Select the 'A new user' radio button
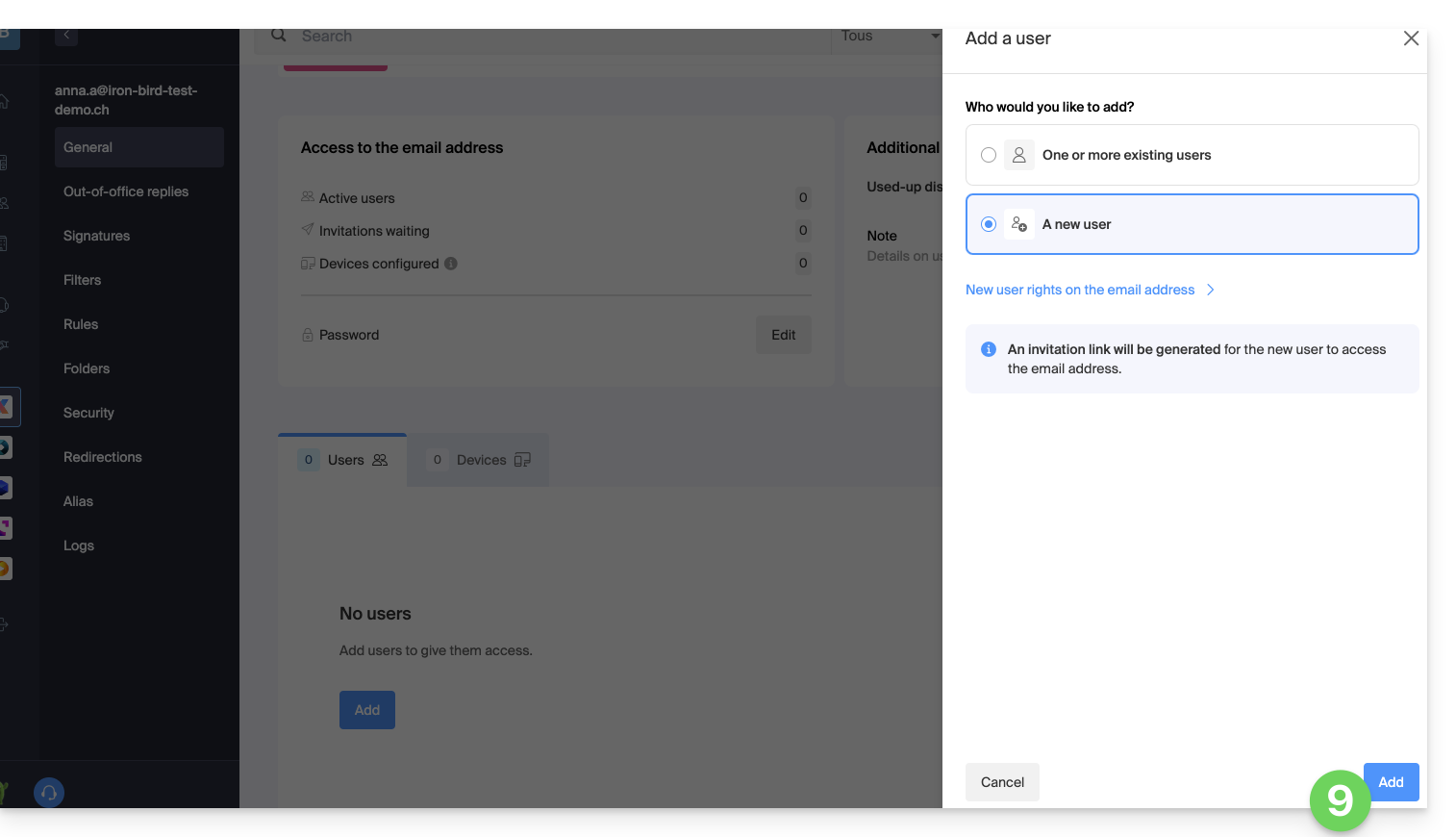The image size is (1456, 837). tap(989, 224)
